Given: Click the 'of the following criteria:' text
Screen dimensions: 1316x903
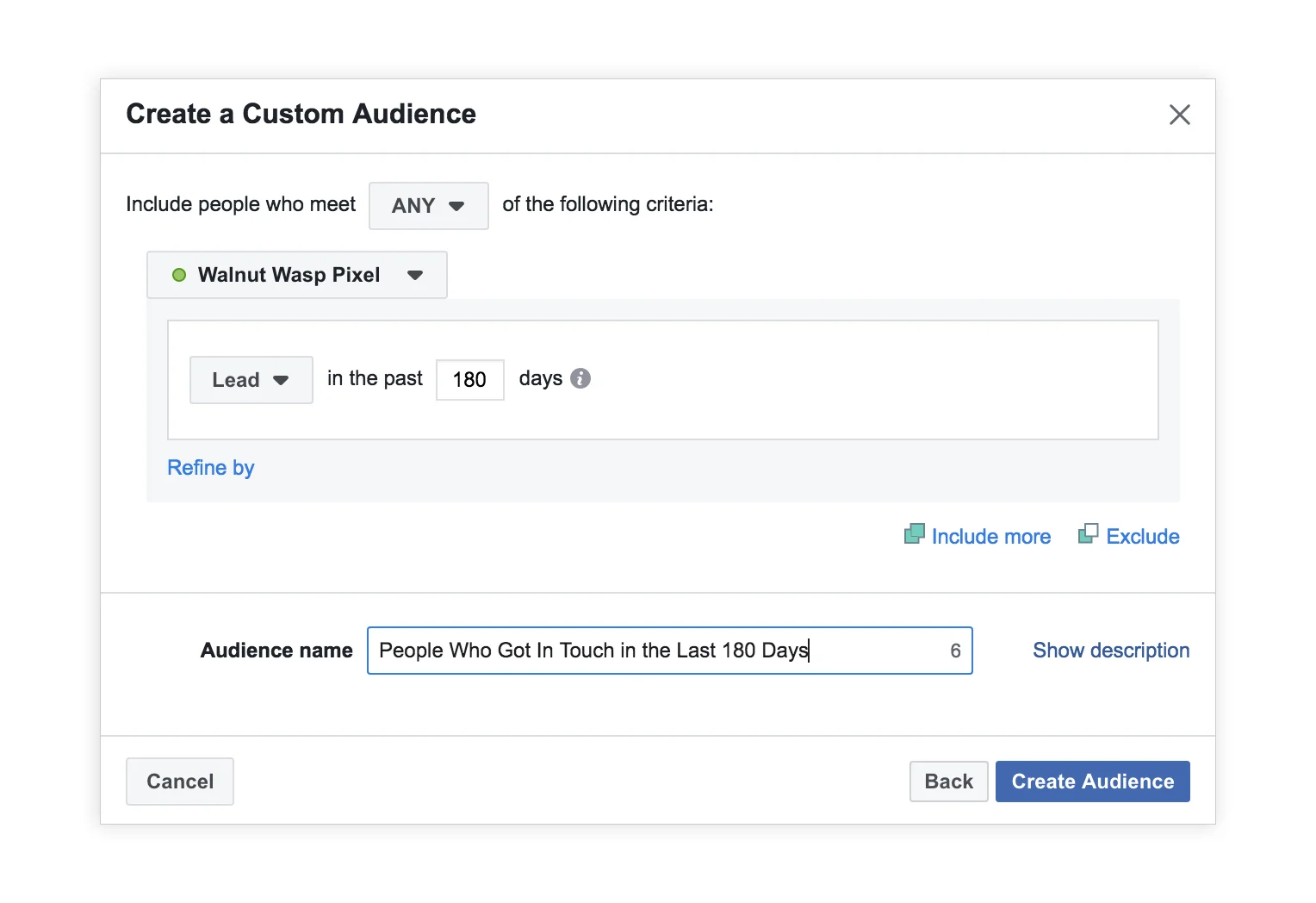Looking at the screenshot, I should click(x=608, y=204).
